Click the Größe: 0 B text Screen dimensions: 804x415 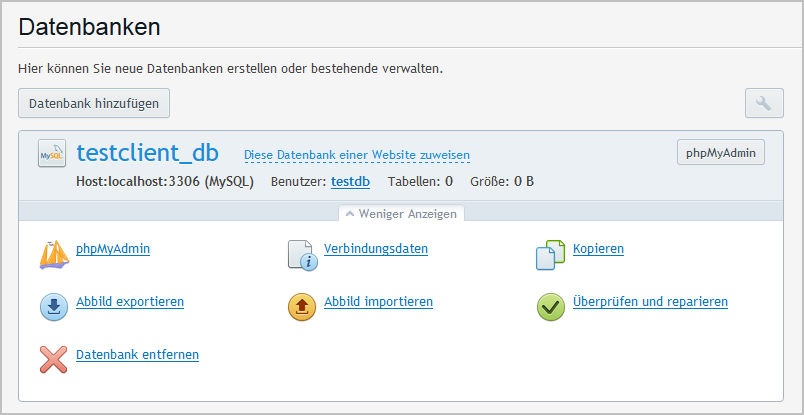502,182
